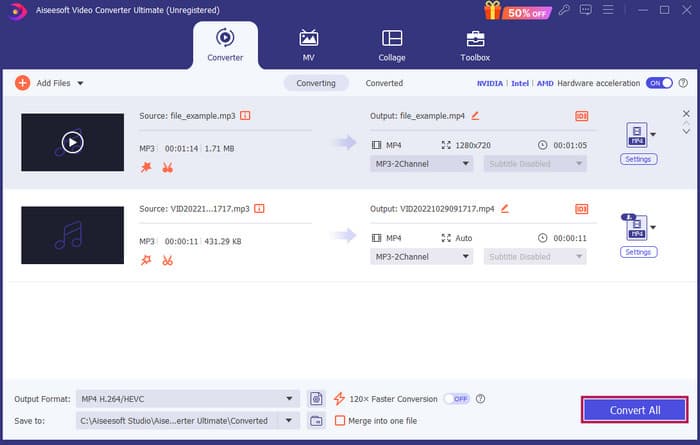Rename output file_example.mp4 with pencil icon

tap(475, 115)
